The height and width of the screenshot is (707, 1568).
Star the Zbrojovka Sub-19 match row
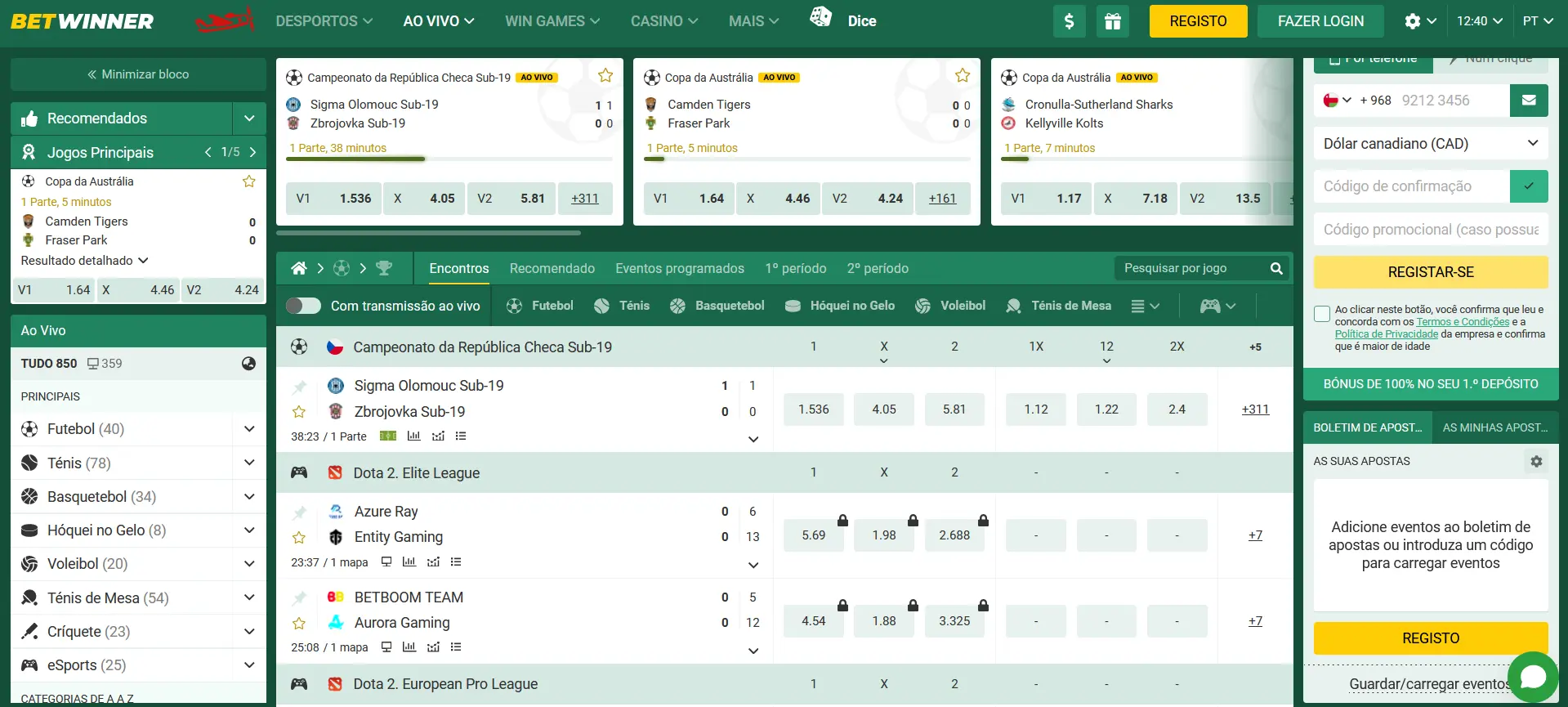pos(299,412)
